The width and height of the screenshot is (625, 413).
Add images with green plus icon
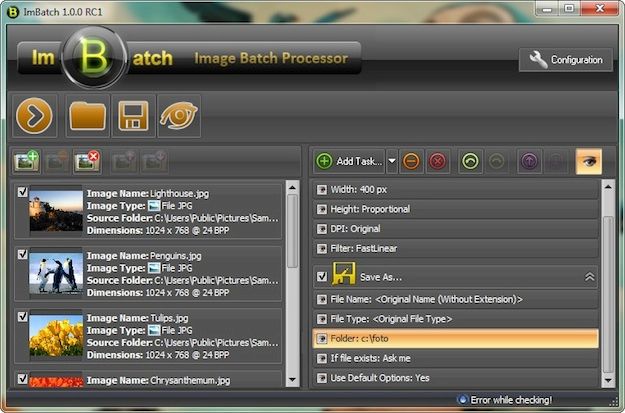pyautogui.click(x=26, y=161)
